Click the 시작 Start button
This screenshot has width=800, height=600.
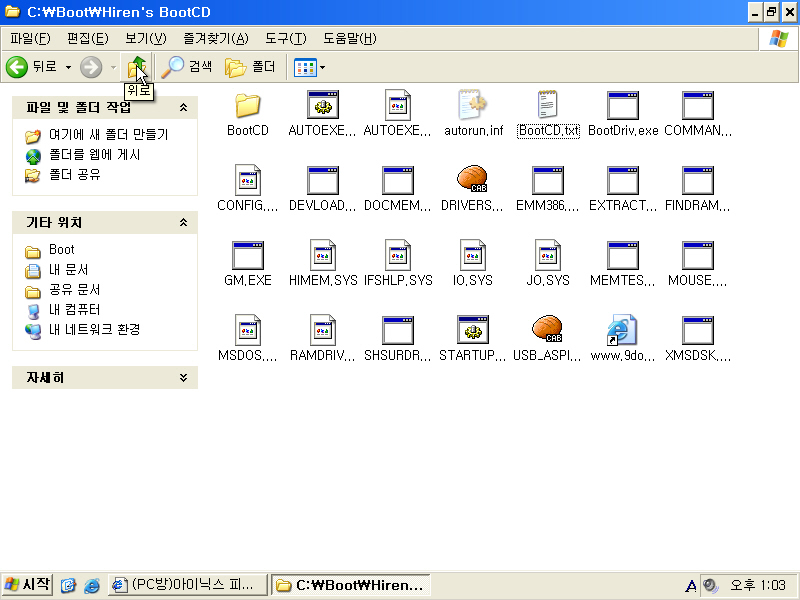[28, 585]
